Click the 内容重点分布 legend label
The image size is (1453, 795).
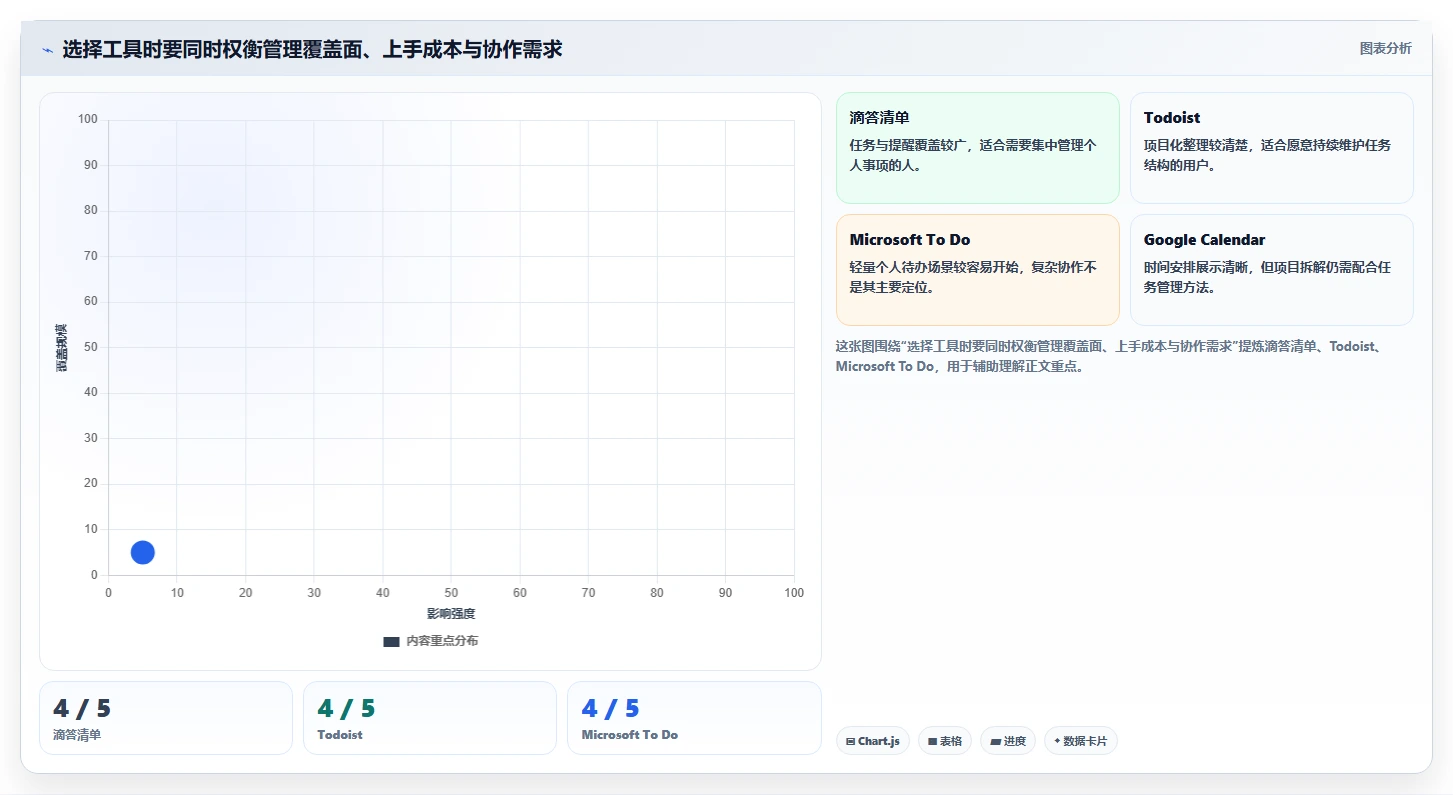click(x=441, y=641)
